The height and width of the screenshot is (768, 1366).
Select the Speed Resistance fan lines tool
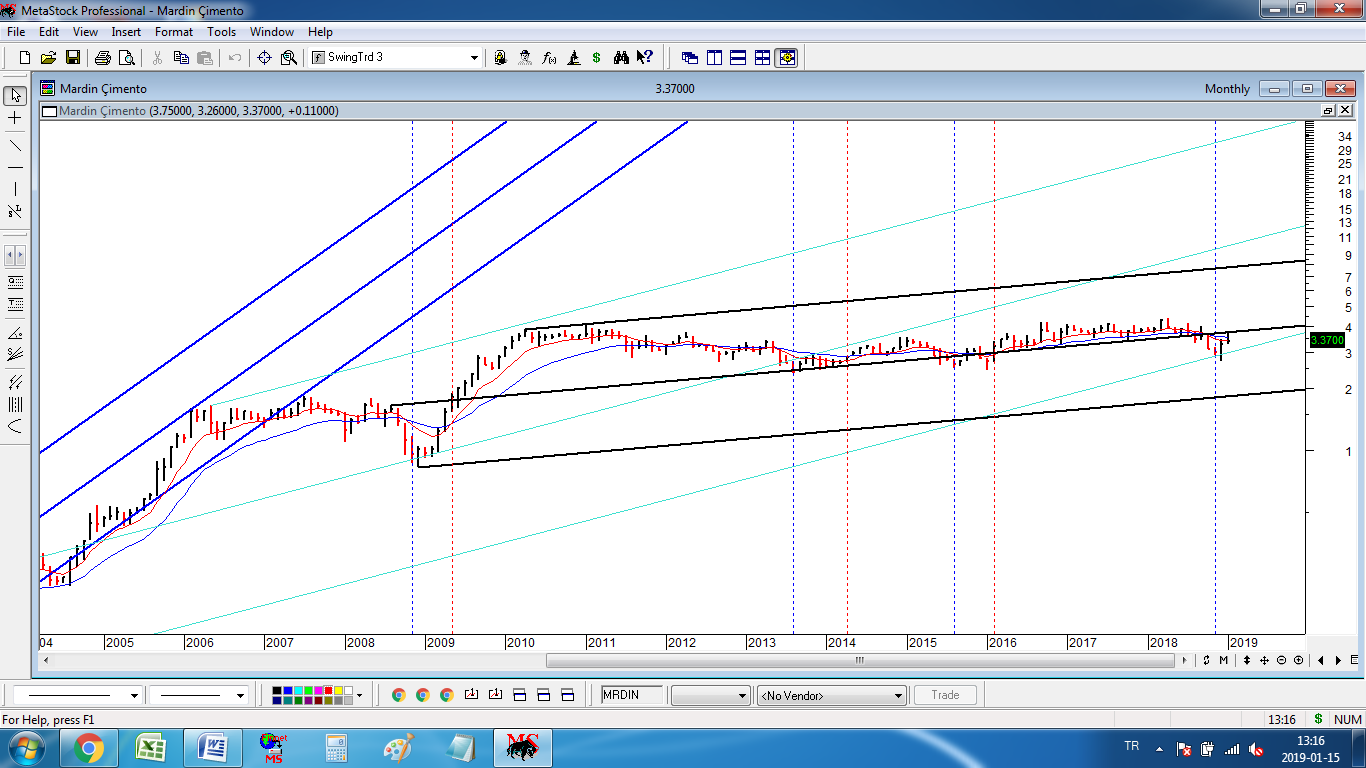tap(15, 353)
